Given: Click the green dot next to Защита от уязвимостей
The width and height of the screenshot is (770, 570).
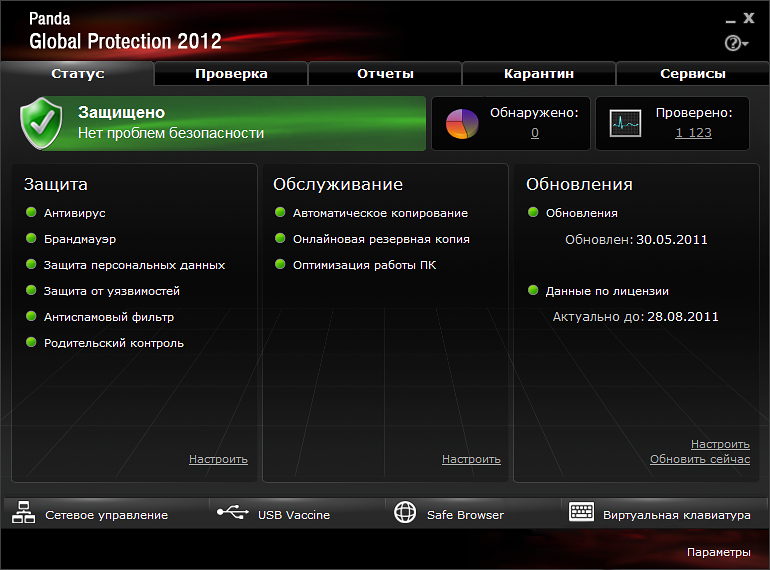Looking at the screenshot, I should (31, 290).
